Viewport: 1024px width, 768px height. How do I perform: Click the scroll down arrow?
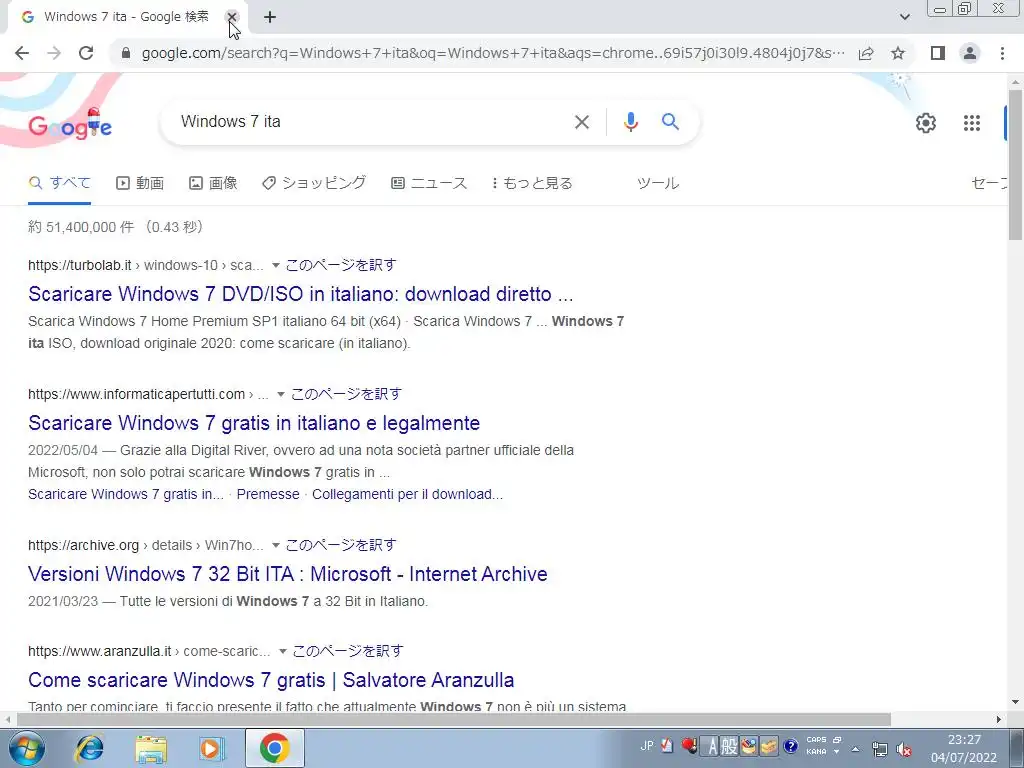tap(1016, 703)
